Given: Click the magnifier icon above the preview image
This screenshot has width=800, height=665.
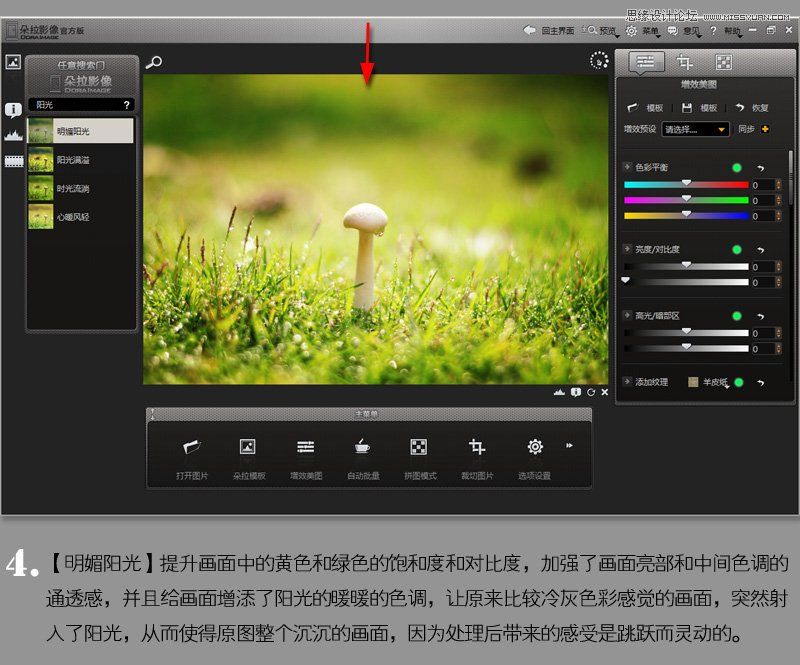Looking at the screenshot, I should [x=152, y=60].
